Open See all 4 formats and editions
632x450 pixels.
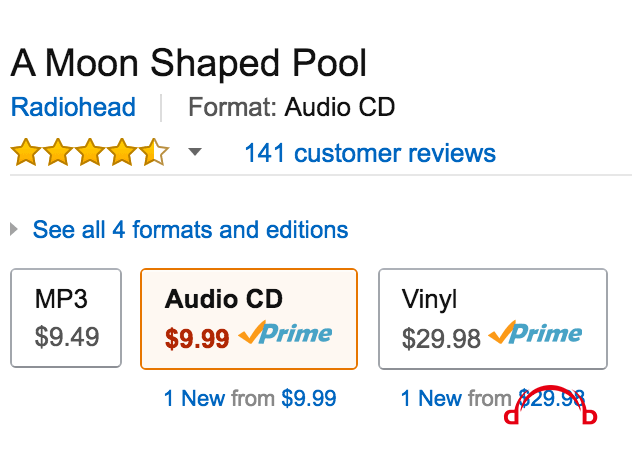pyautogui.click(x=190, y=229)
